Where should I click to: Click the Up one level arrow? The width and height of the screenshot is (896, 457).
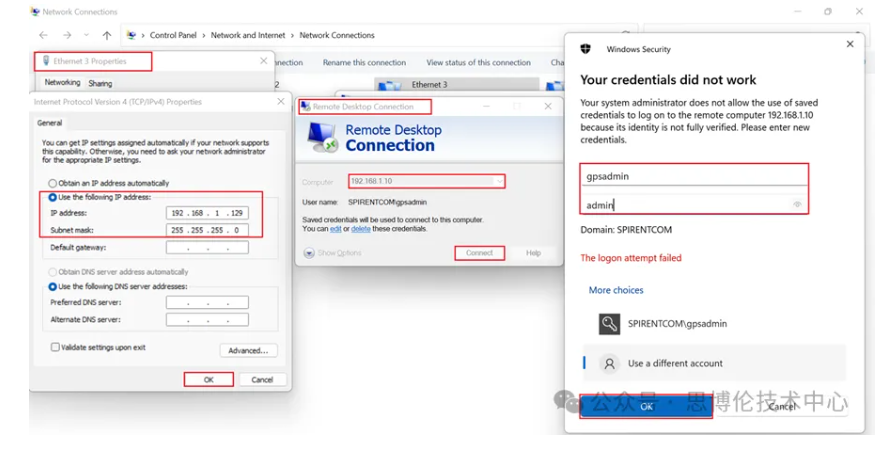coord(107,35)
